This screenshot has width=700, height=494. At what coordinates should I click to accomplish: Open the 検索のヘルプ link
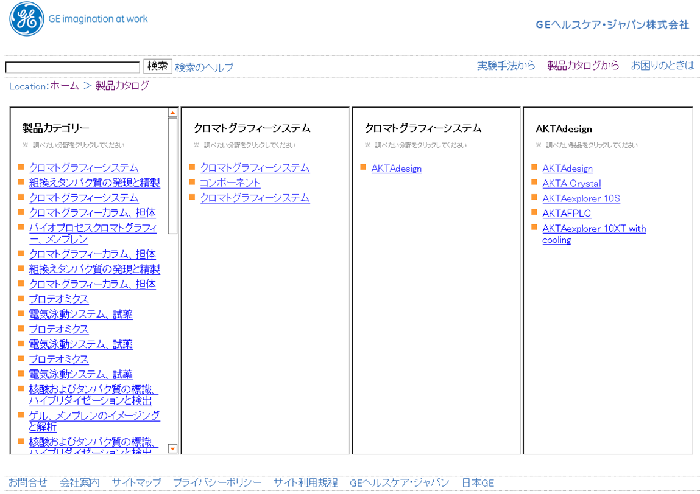point(204,67)
